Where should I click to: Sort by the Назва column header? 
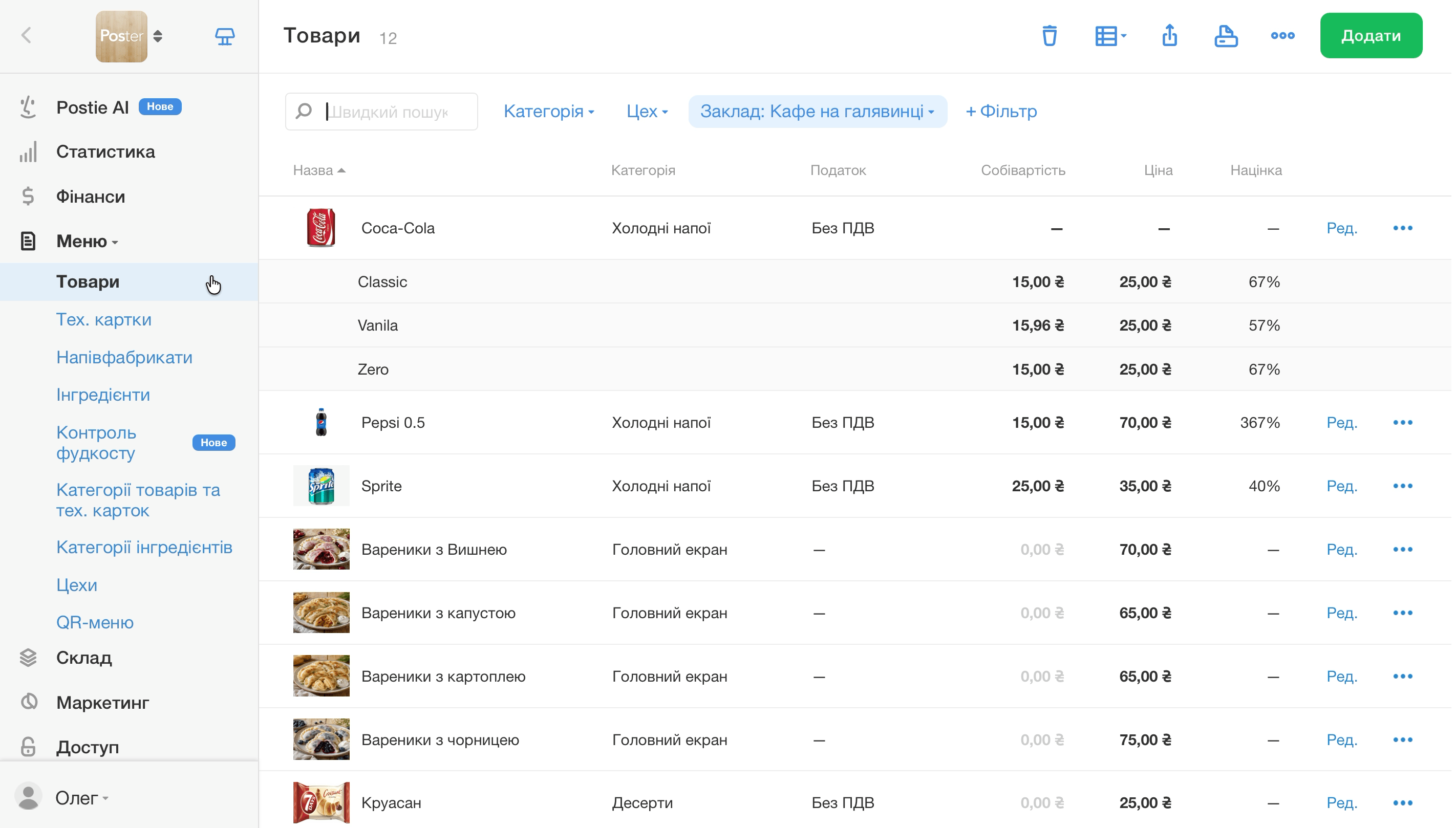319,170
